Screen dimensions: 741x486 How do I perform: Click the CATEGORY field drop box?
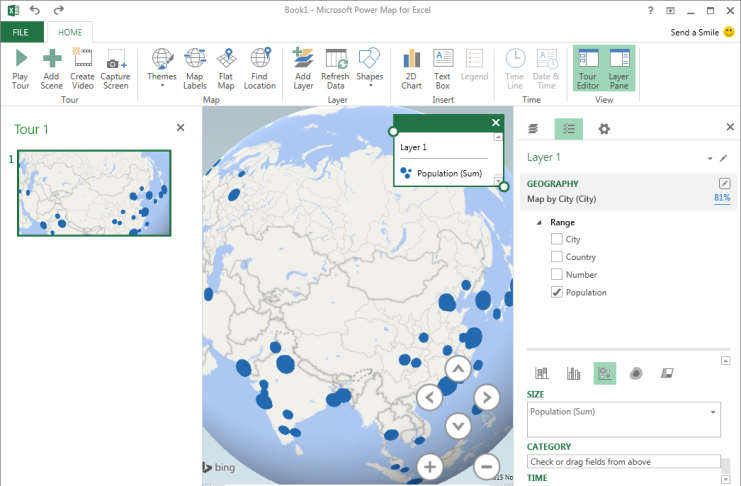point(623,461)
